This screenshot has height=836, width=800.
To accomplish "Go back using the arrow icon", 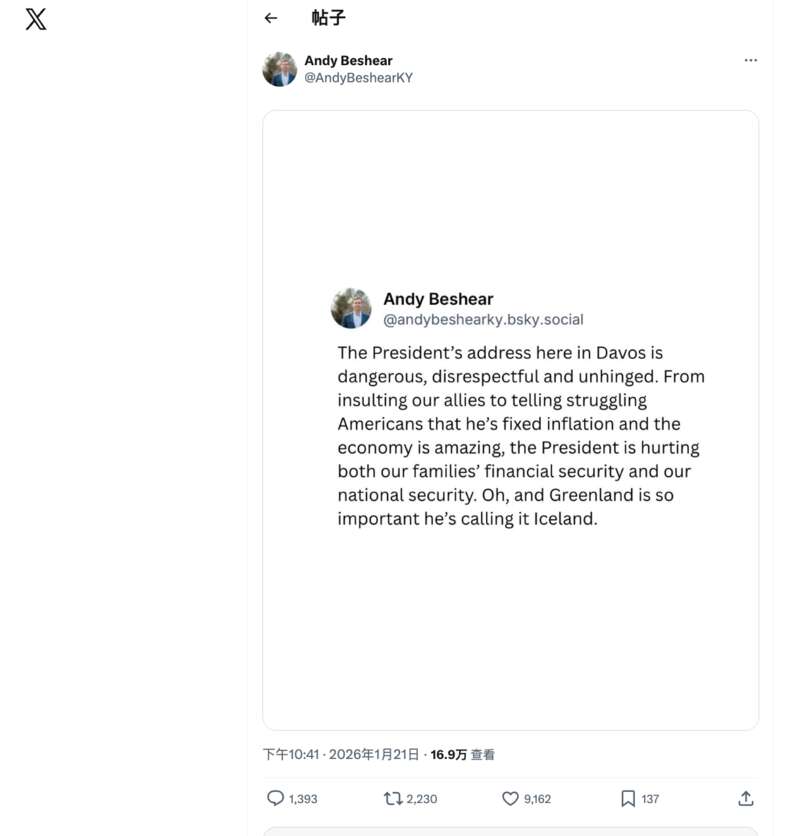I will coord(271,18).
